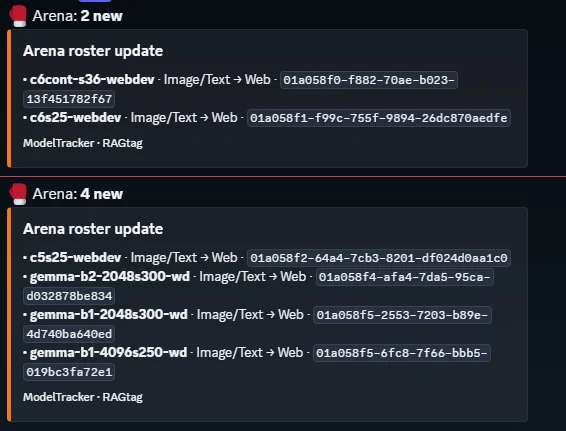Click 'ModelTracker · RAGtag' footer in second embed
This screenshot has width=566, height=431.
tap(83, 397)
